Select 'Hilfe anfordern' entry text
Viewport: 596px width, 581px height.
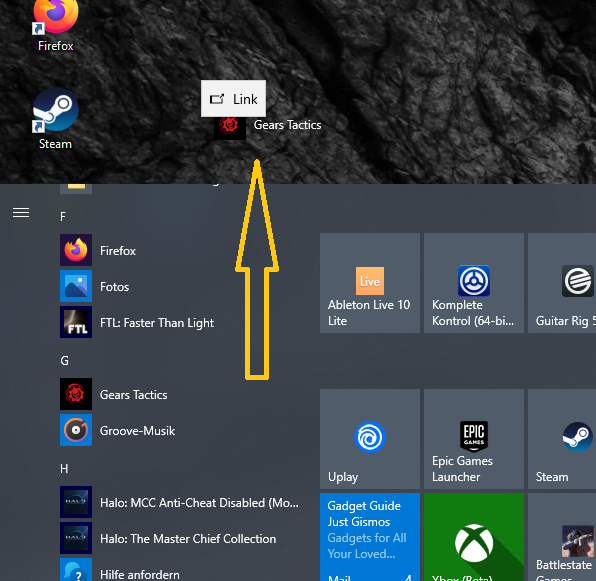[x=139, y=575]
